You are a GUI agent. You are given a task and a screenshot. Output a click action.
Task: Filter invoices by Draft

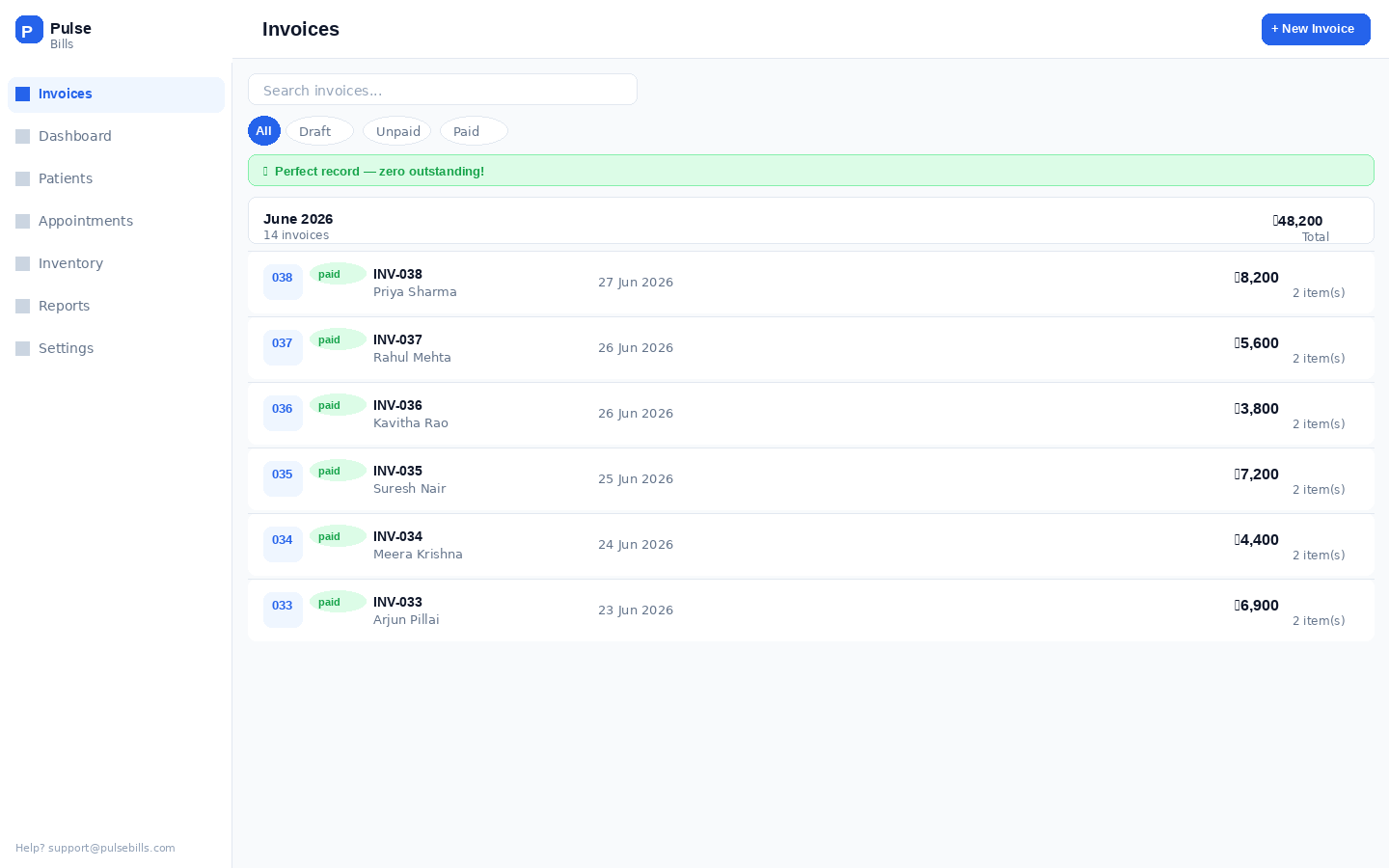click(319, 131)
